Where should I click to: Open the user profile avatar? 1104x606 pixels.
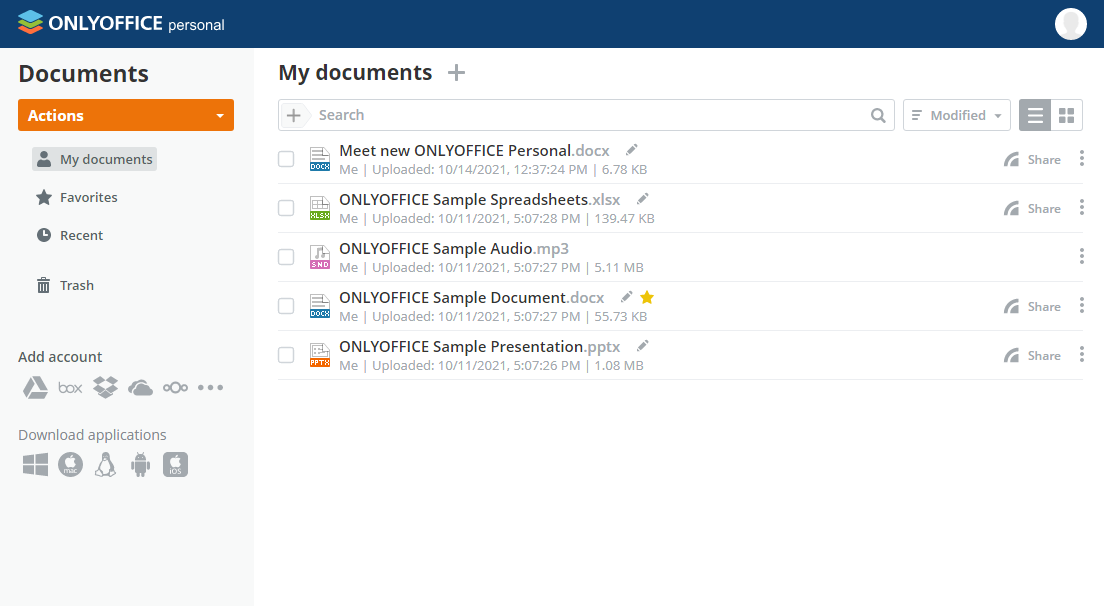point(1070,24)
